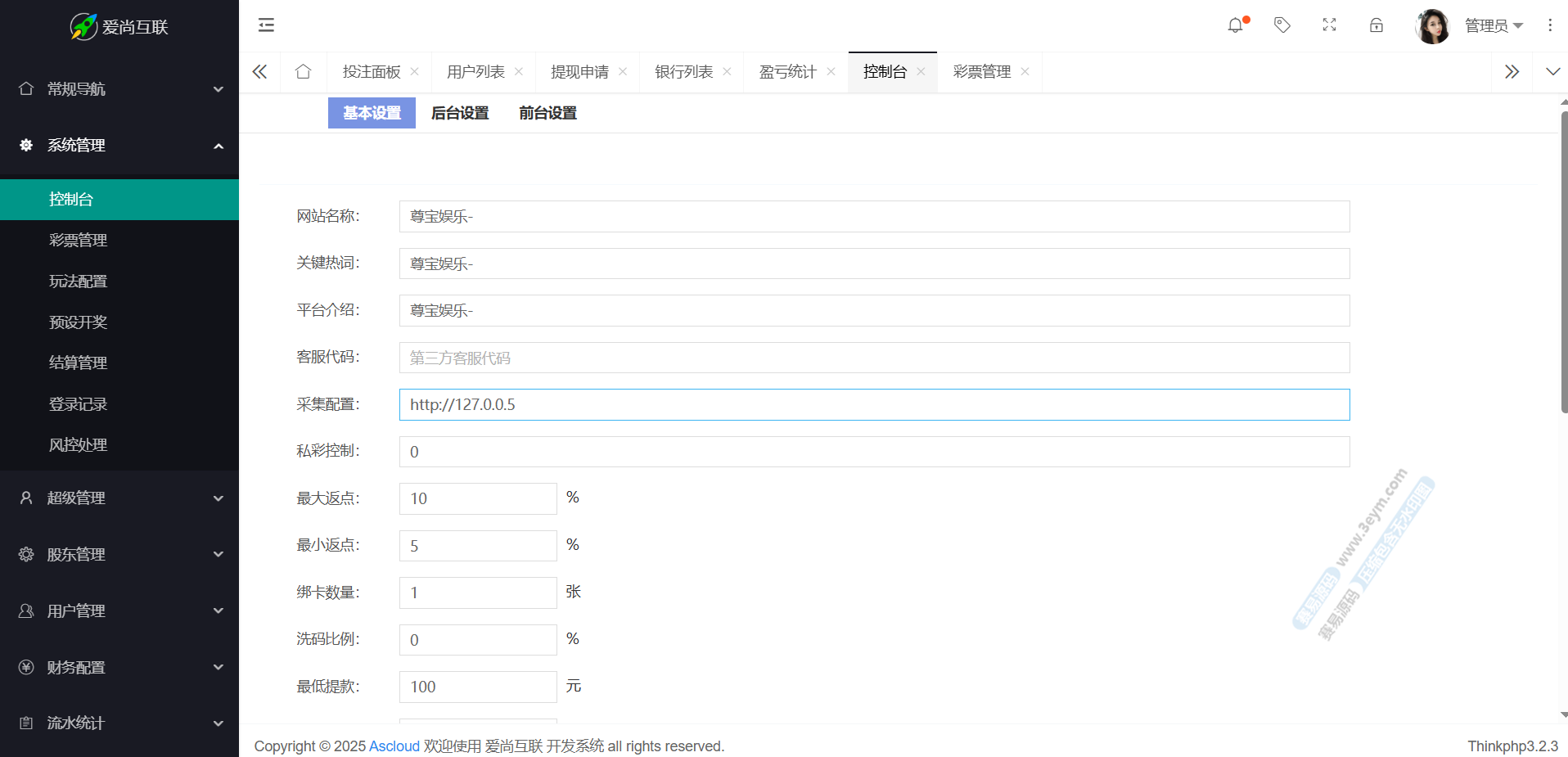Click the notification bell icon

(1235, 25)
